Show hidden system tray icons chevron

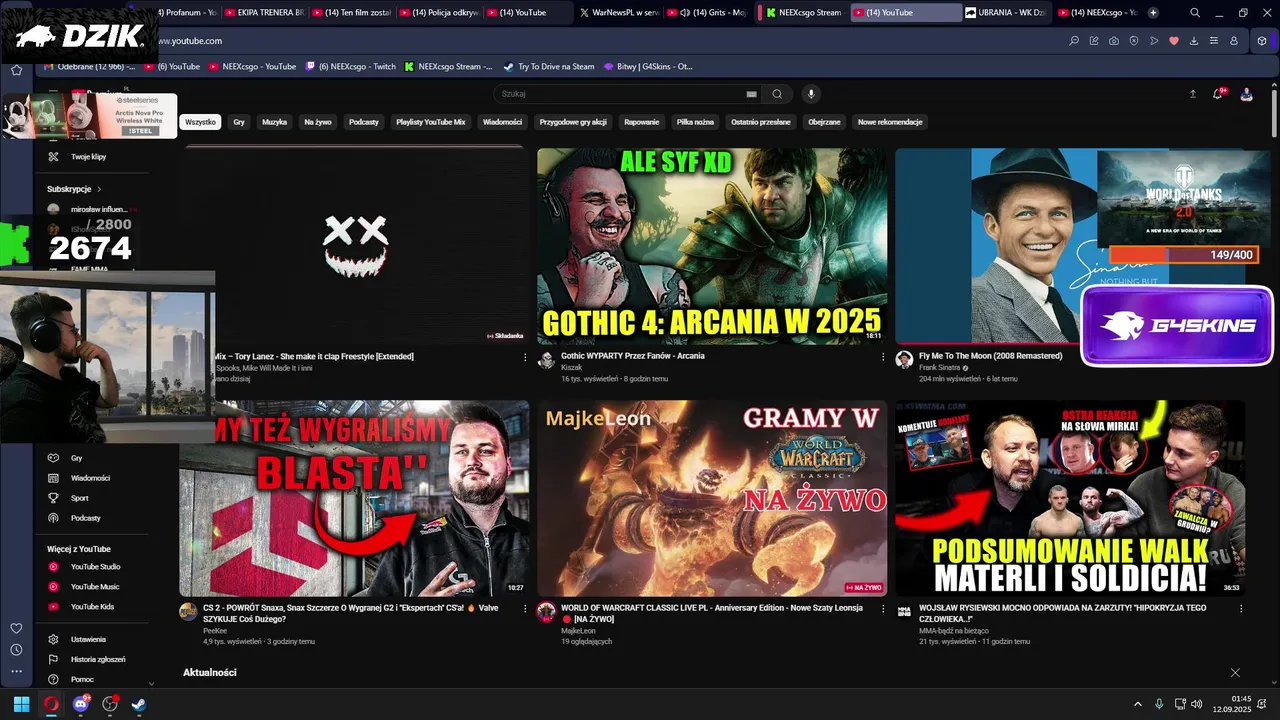coord(1137,704)
